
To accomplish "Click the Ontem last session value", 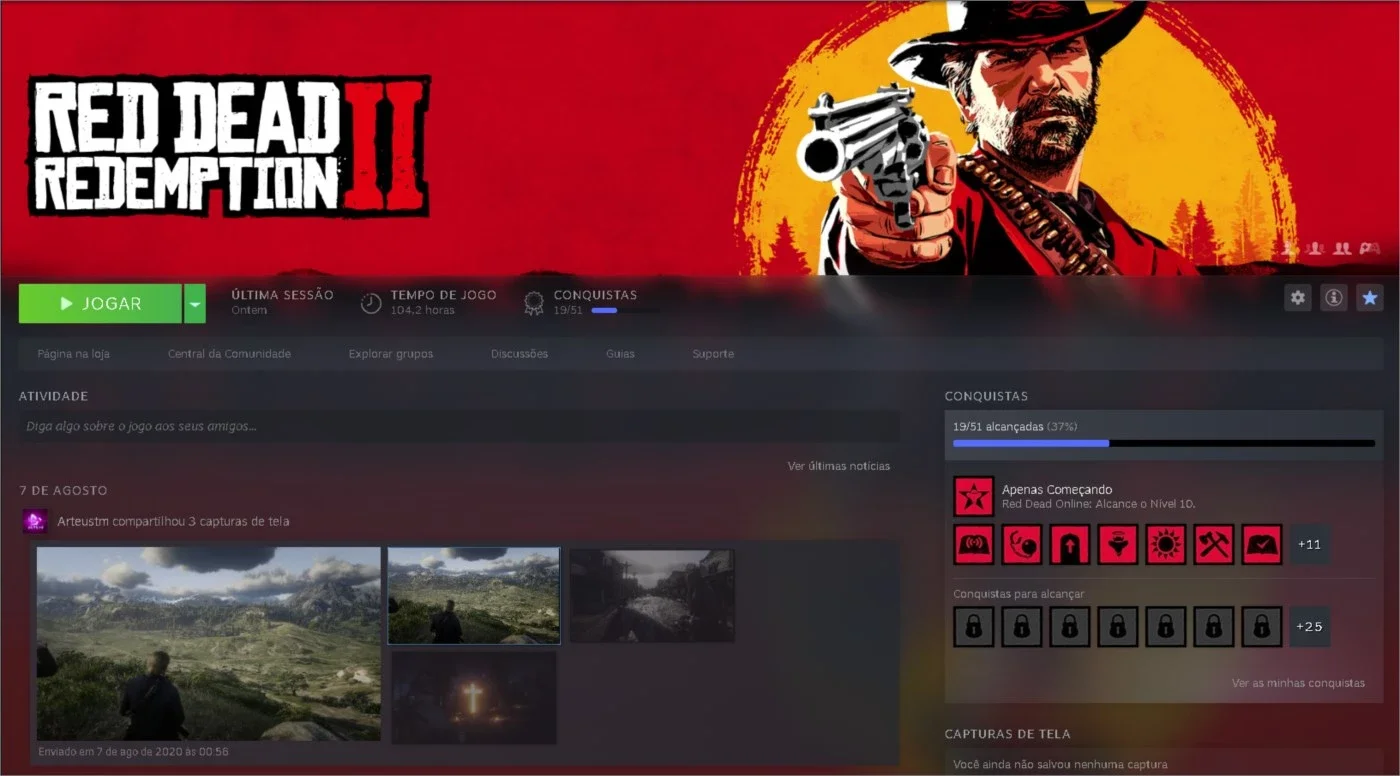I will pyautogui.click(x=249, y=310).
